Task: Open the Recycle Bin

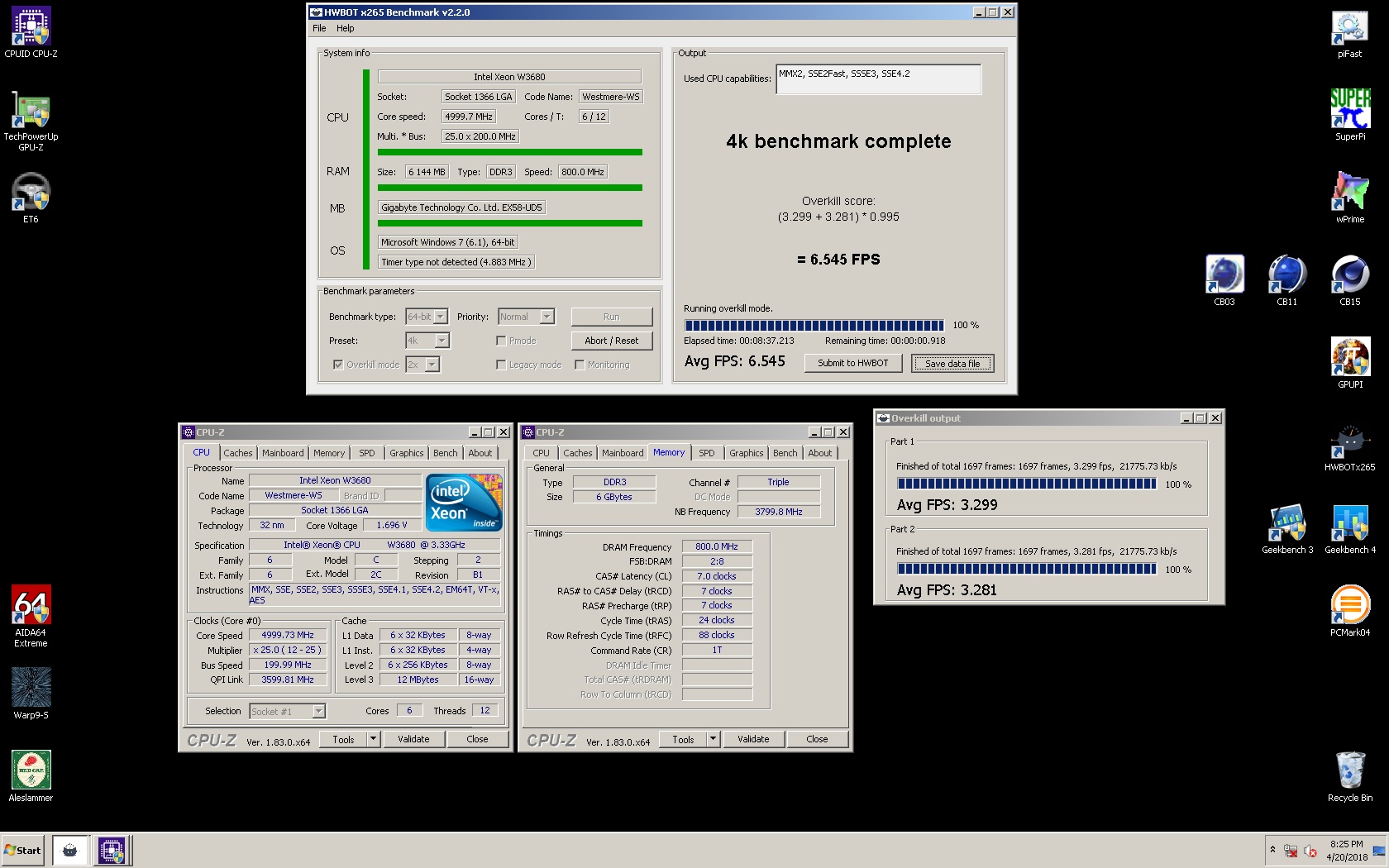Action: [x=1349, y=777]
